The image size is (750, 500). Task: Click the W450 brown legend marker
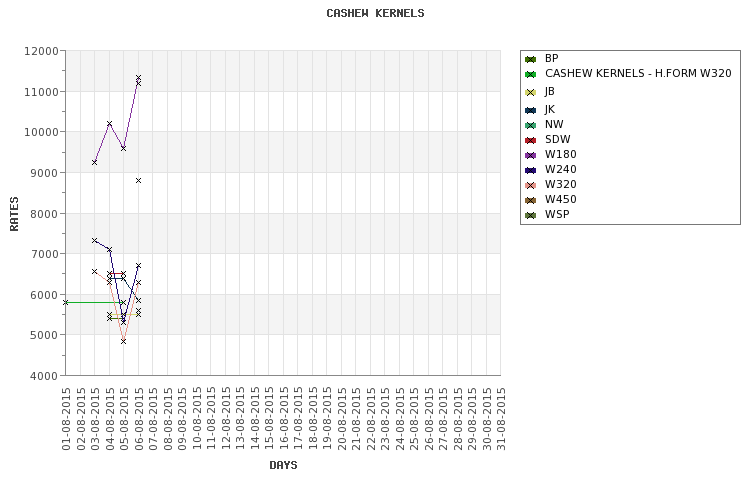coord(530,200)
